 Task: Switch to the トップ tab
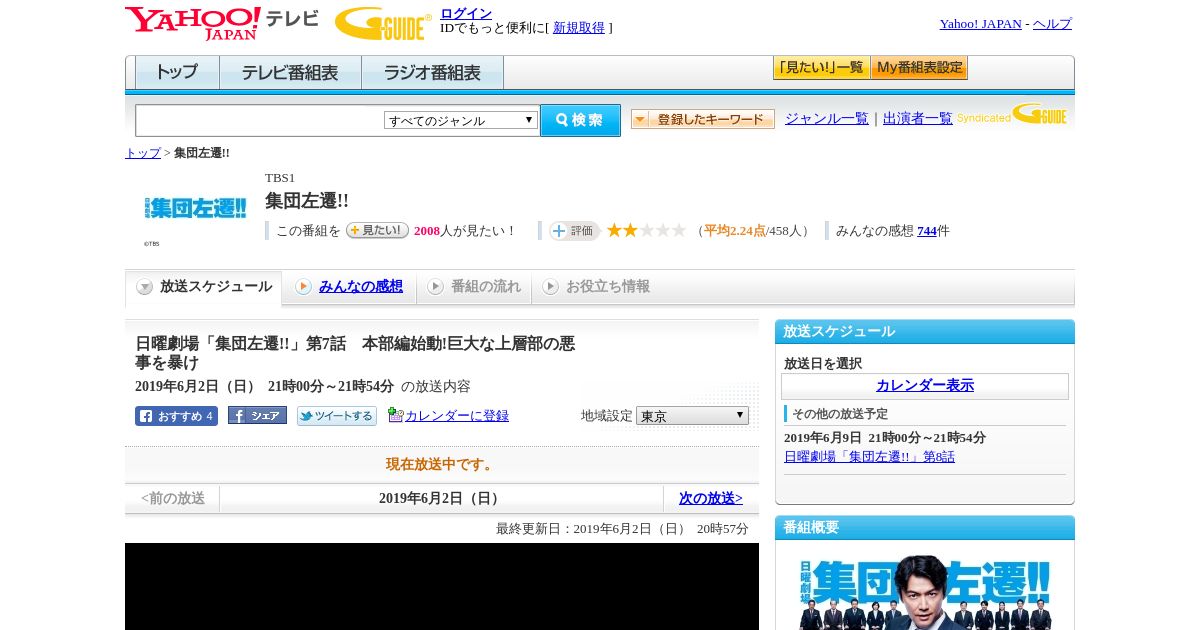[x=177, y=73]
